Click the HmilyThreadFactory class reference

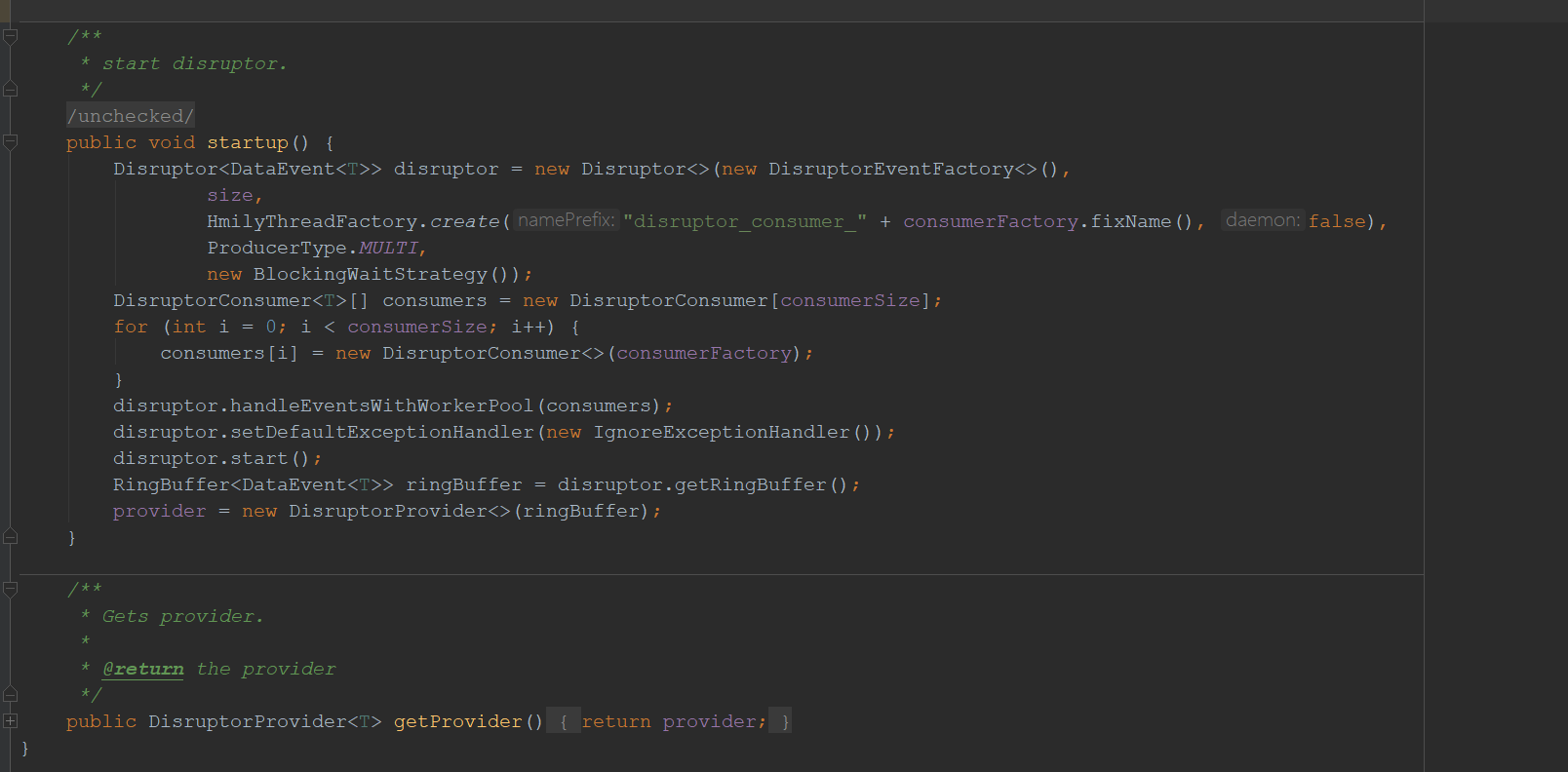[312, 221]
